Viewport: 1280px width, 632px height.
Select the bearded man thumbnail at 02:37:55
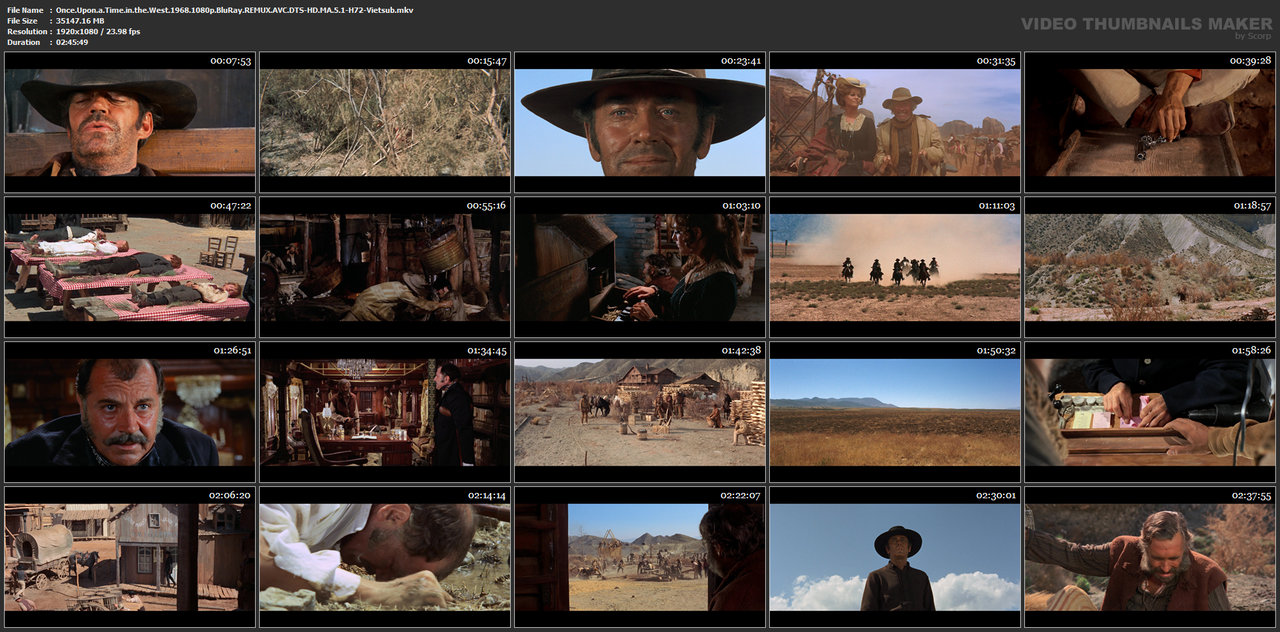pos(1150,556)
